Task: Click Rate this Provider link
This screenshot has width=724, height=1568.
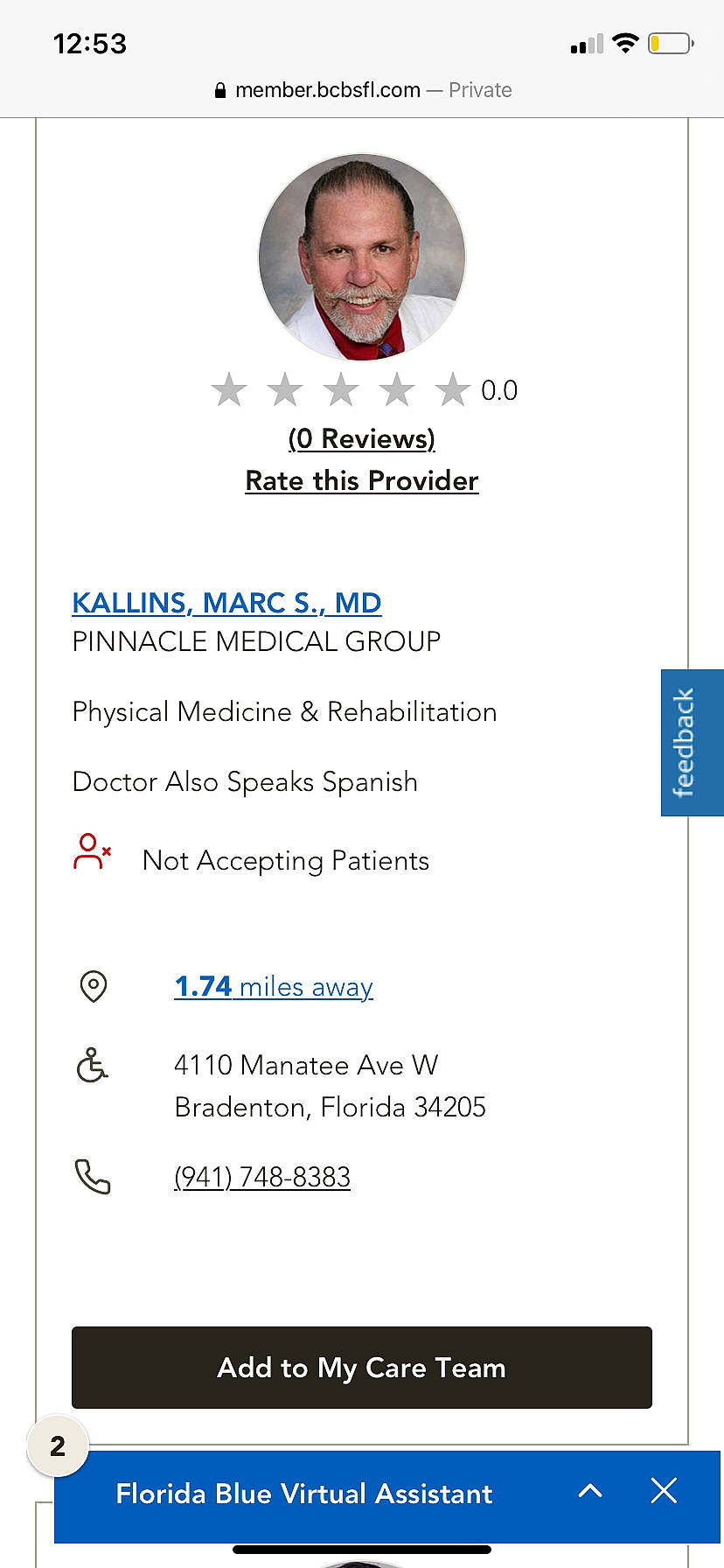Action: pyautogui.click(x=362, y=480)
